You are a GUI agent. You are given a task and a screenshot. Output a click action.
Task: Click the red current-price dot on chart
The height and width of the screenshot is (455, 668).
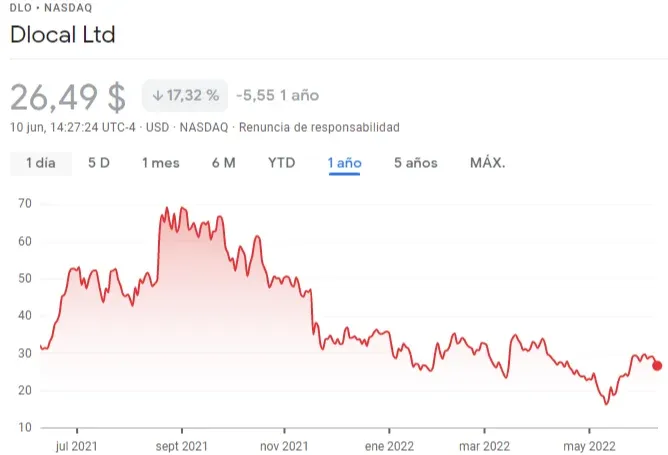point(657,365)
